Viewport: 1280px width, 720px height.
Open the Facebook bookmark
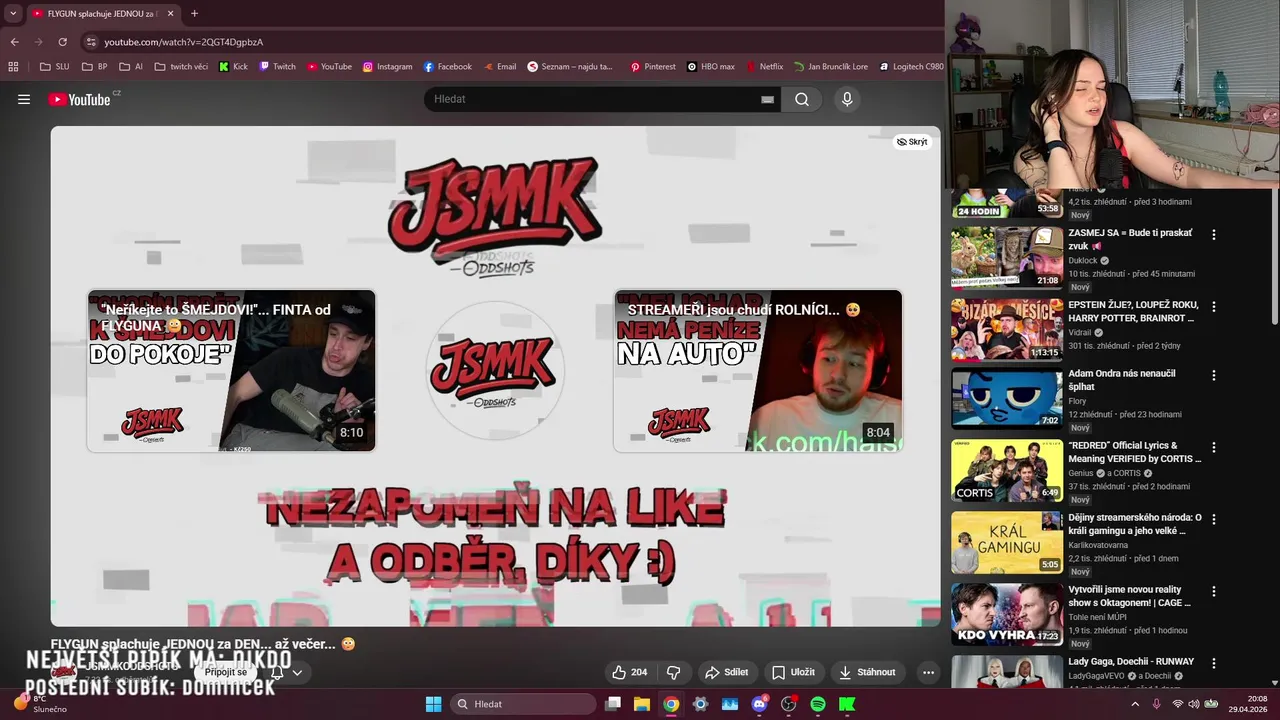coord(447,67)
